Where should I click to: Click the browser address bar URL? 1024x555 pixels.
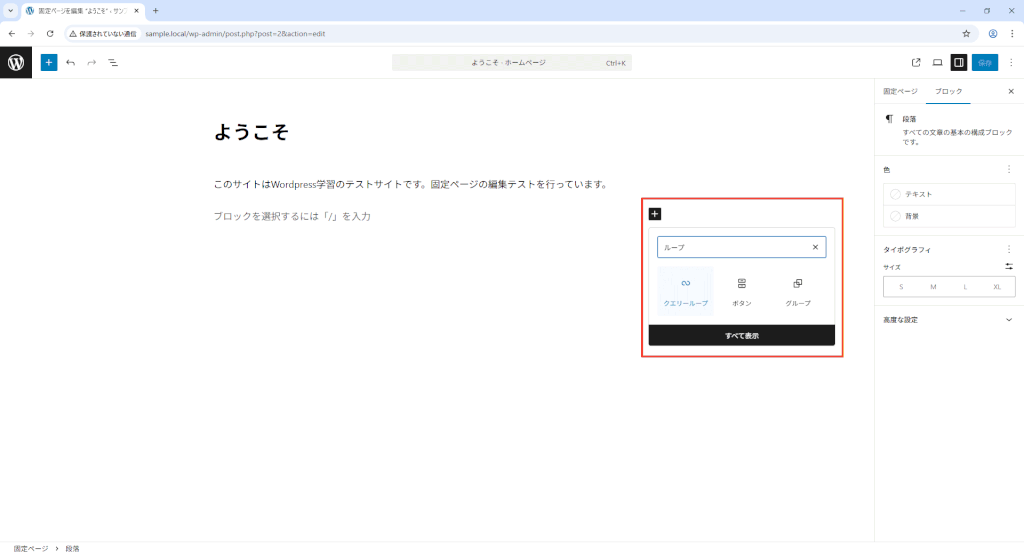tap(235, 33)
